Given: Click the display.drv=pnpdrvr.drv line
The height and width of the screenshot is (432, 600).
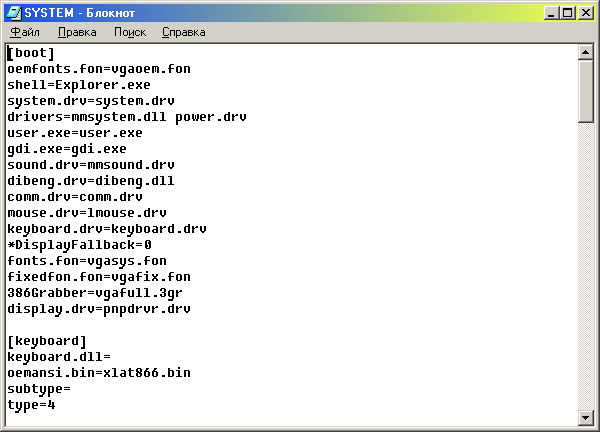Looking at the screenshot, I should click(x=99, y=308).
